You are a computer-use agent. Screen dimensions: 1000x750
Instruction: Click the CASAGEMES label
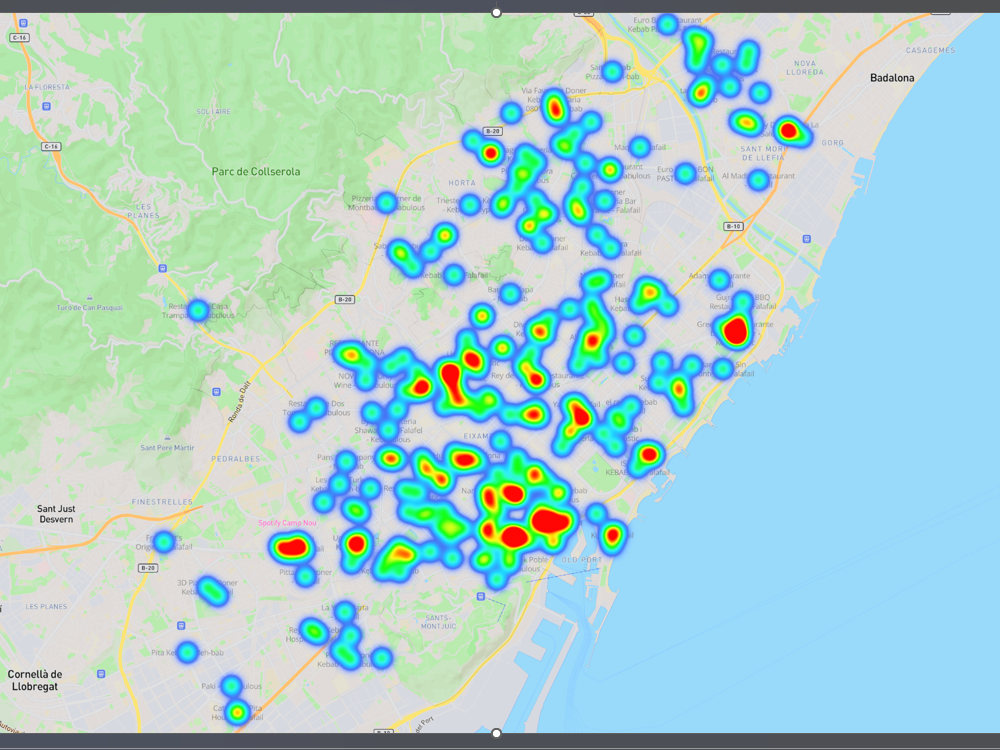(930, 50)
